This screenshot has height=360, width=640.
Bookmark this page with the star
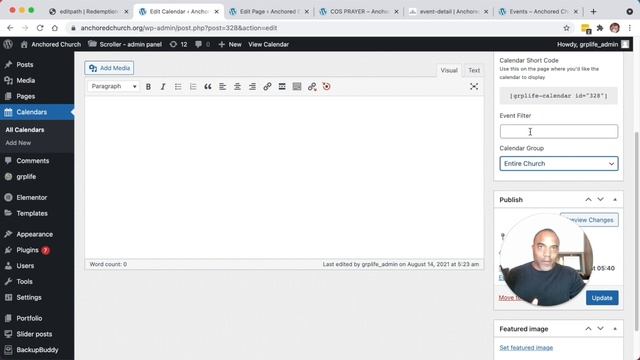567,28
